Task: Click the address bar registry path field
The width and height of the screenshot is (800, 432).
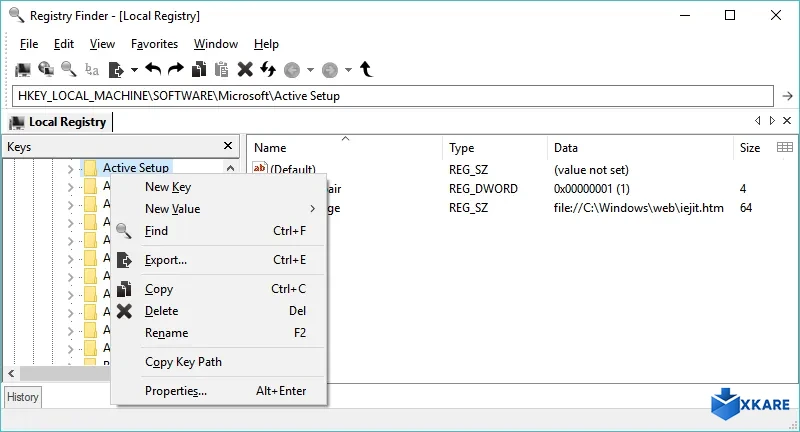Action: click(x=393, y=96)
